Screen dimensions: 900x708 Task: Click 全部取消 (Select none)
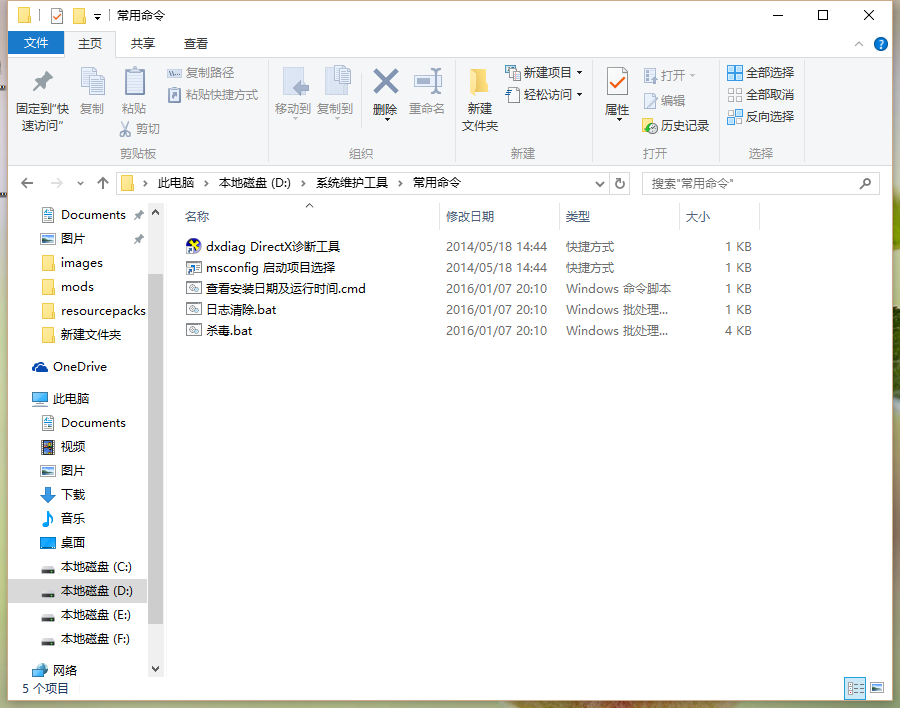(761, 95)
